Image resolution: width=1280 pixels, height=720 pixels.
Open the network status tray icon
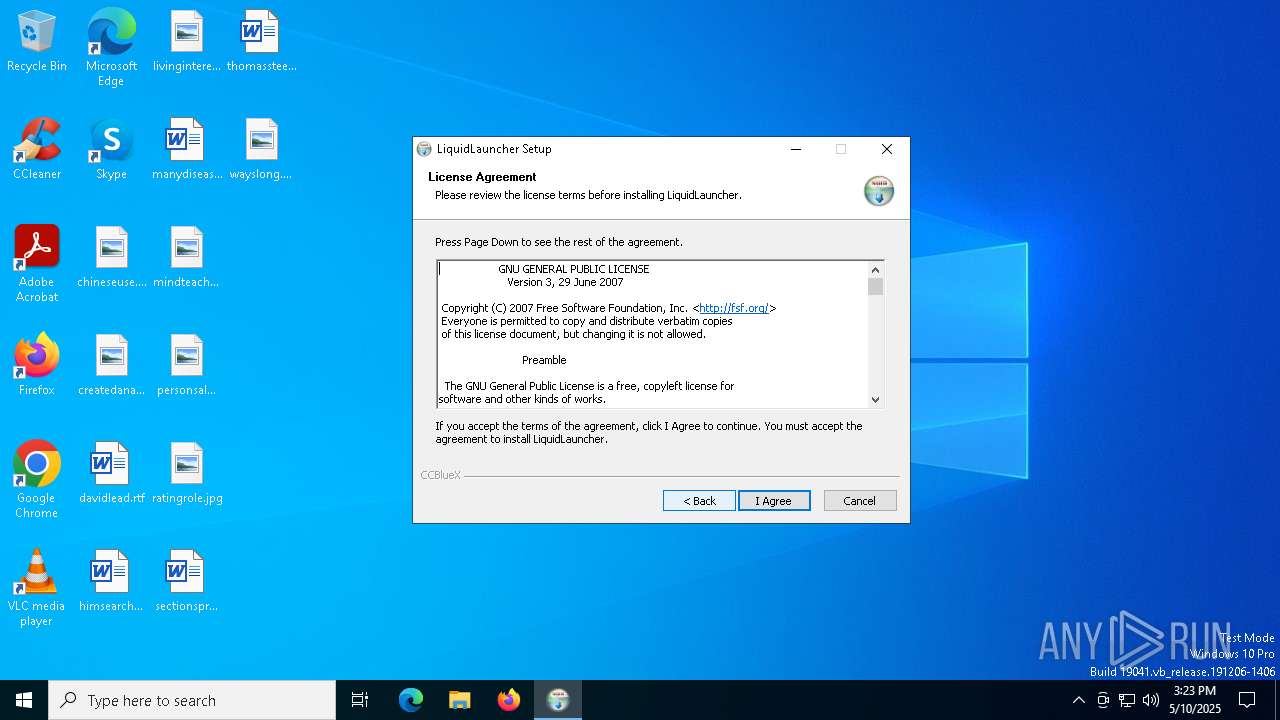pyautogui.click(x=1127, y=700)
